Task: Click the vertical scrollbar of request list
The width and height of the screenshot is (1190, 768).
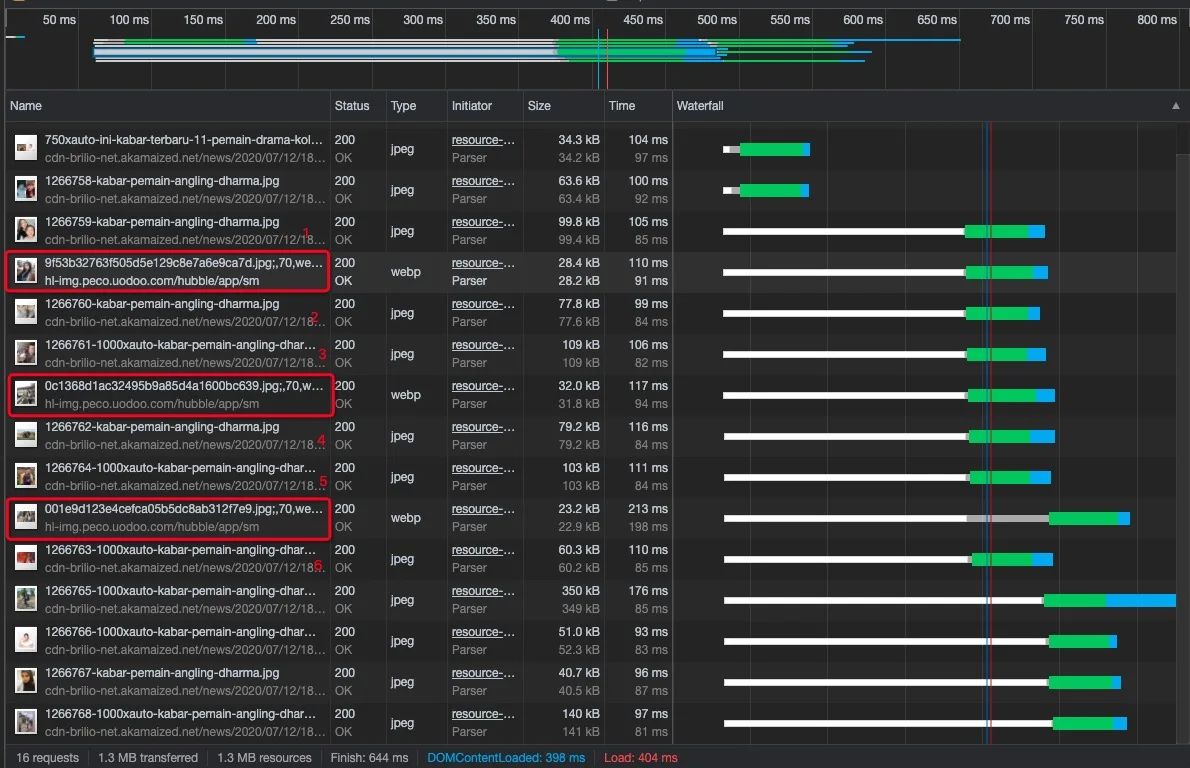Action: tap(1183, 448)
